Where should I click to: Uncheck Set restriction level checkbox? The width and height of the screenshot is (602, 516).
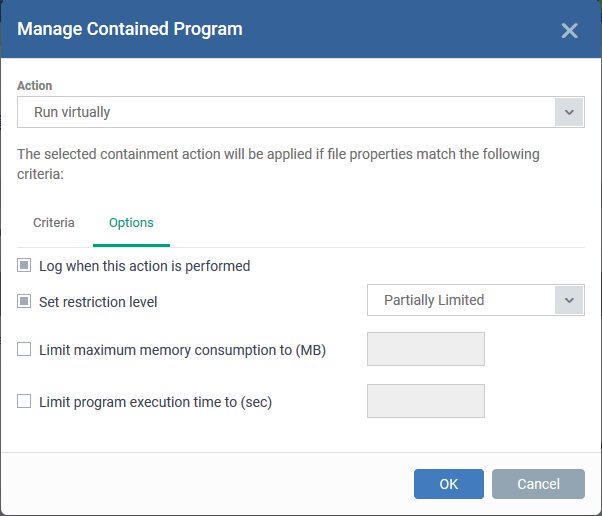pos(24,301)
